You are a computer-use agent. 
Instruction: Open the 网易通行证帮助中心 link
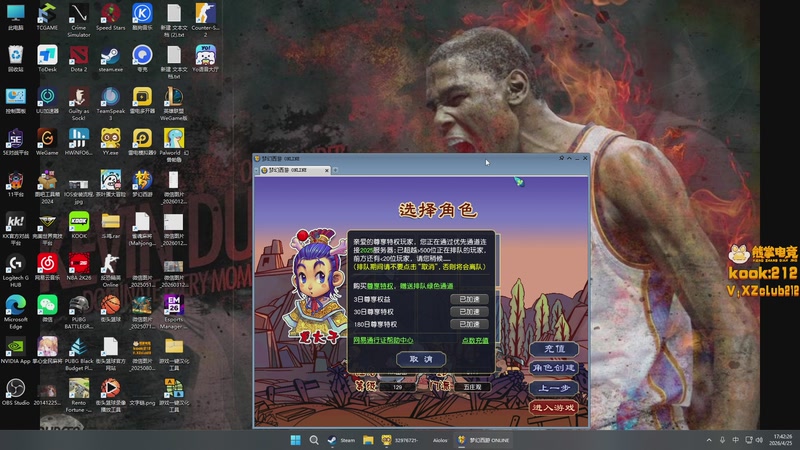[x=383, y=340]
